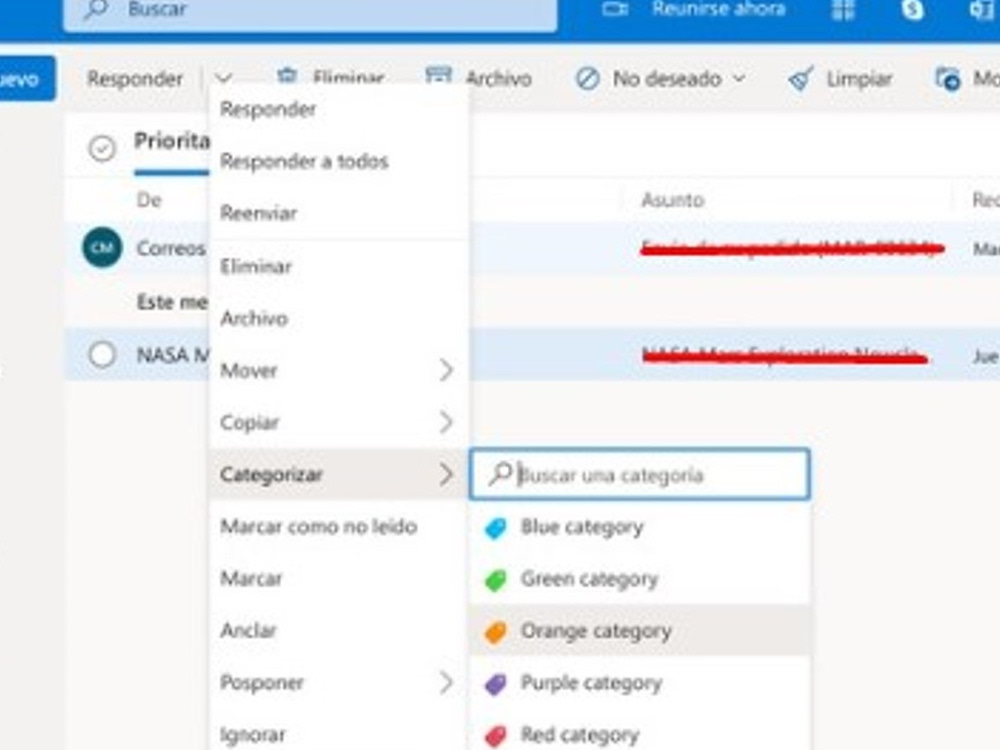
Task: Apply the Red category label
Action: click(x=580, y=735)
